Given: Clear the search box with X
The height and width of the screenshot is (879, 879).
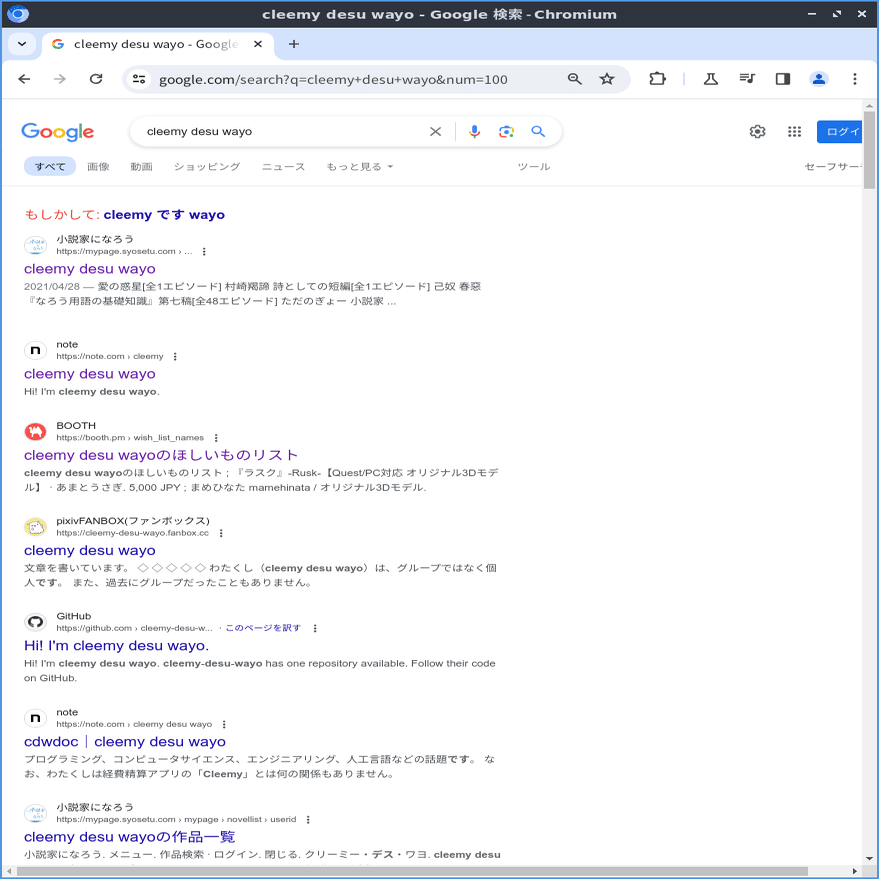Looking at the screenshot, I should (x=435, y=132).
